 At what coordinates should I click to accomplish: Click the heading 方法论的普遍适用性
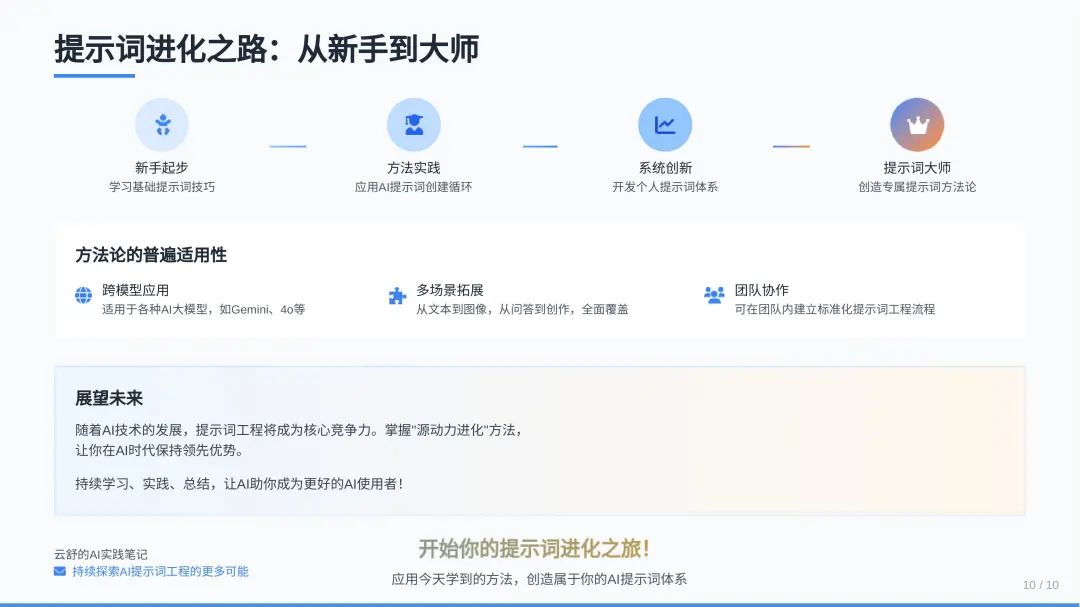(151, 255)
